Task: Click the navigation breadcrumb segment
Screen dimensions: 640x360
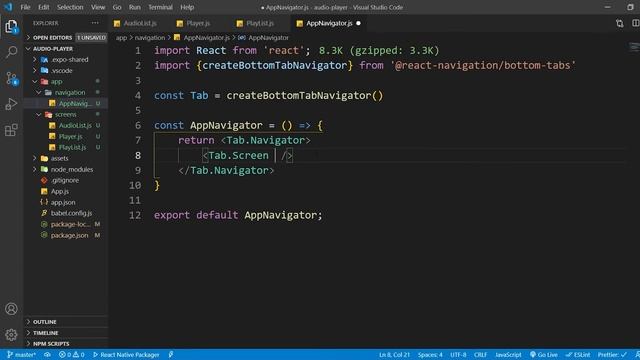Action: tap(150, 38)
